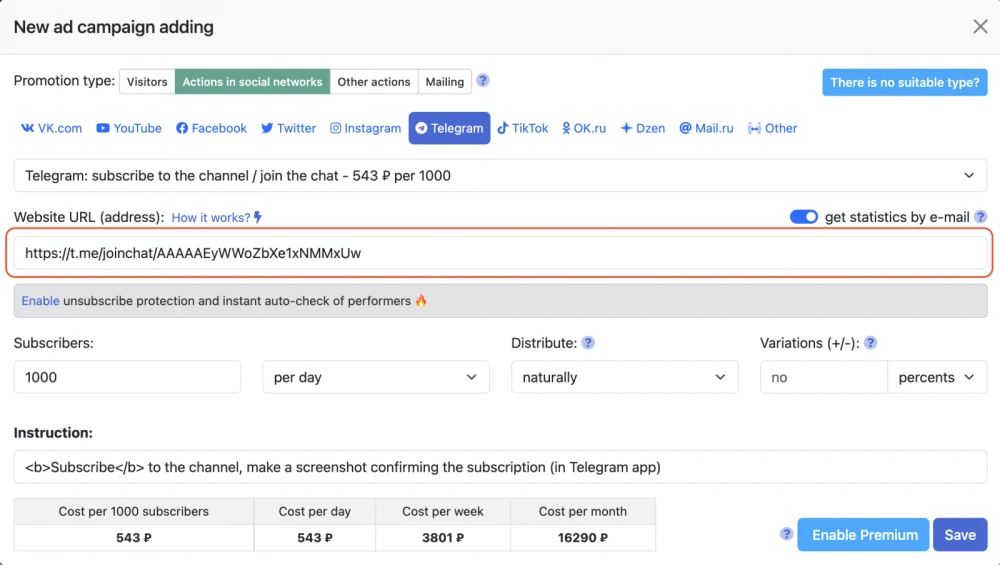Choose TikTok as the network
This screenshot has width=1000, height=565.
(523, 128)
